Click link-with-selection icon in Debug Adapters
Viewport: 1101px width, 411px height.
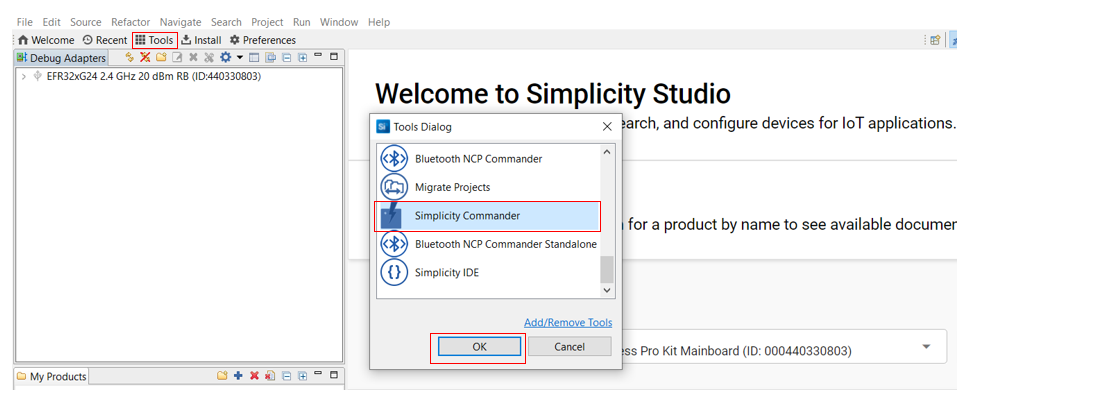point(270,57)
